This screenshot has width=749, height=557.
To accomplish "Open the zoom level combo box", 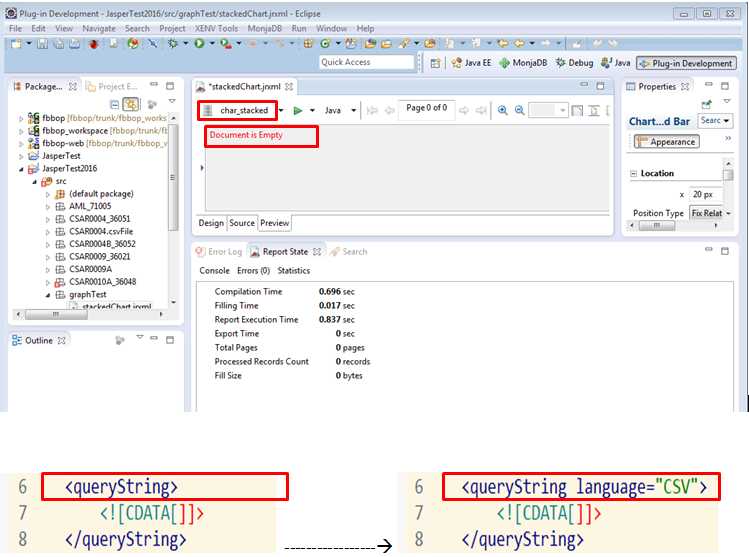I will [x=548, y=111].
